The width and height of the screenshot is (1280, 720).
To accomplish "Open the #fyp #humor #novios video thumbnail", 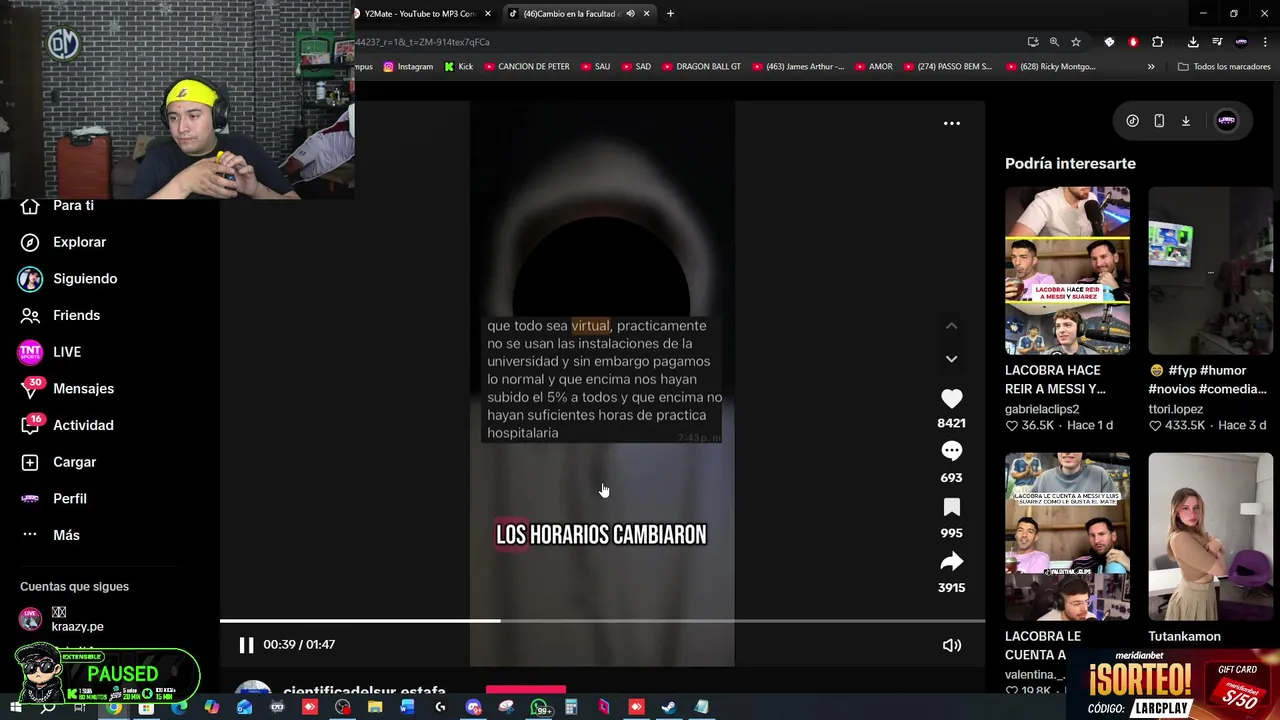I will click(x=1210, y=271).
